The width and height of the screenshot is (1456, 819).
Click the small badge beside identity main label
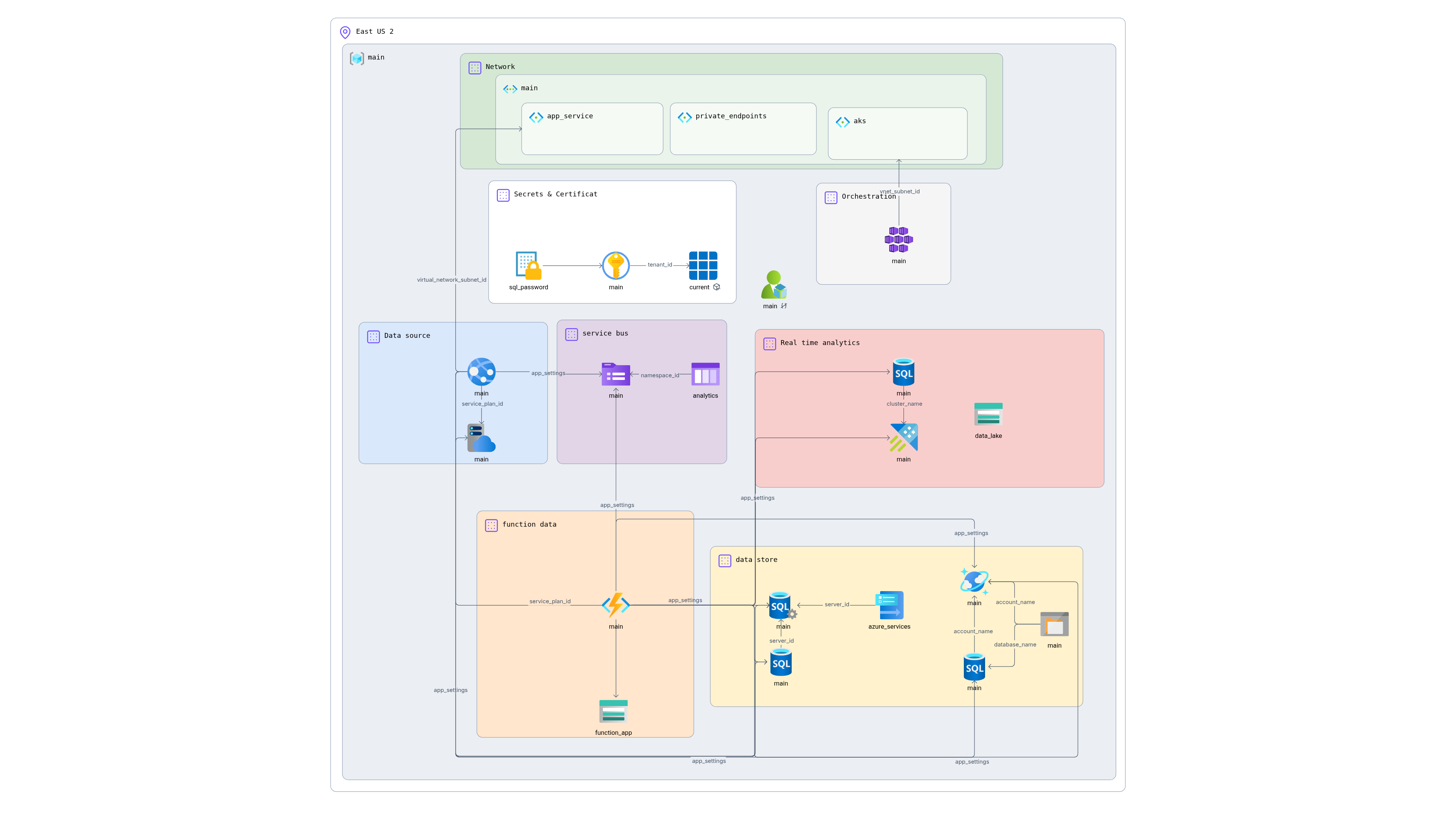click(784, 306)
